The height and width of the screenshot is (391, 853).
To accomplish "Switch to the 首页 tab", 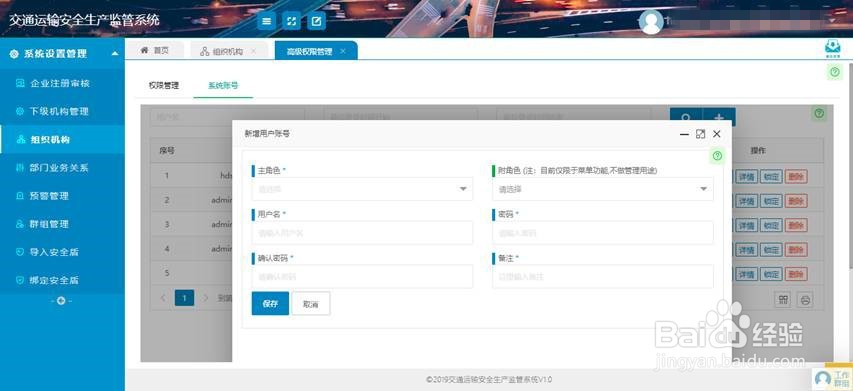I will click(155, 51).
